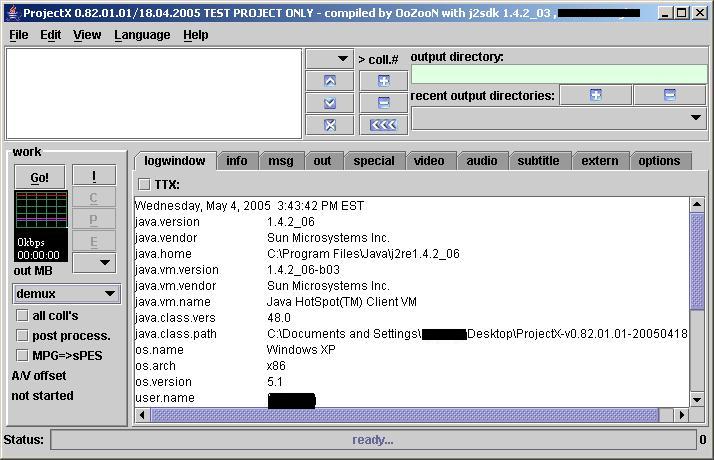Add a new collection with plus icon

coord(383,81)
